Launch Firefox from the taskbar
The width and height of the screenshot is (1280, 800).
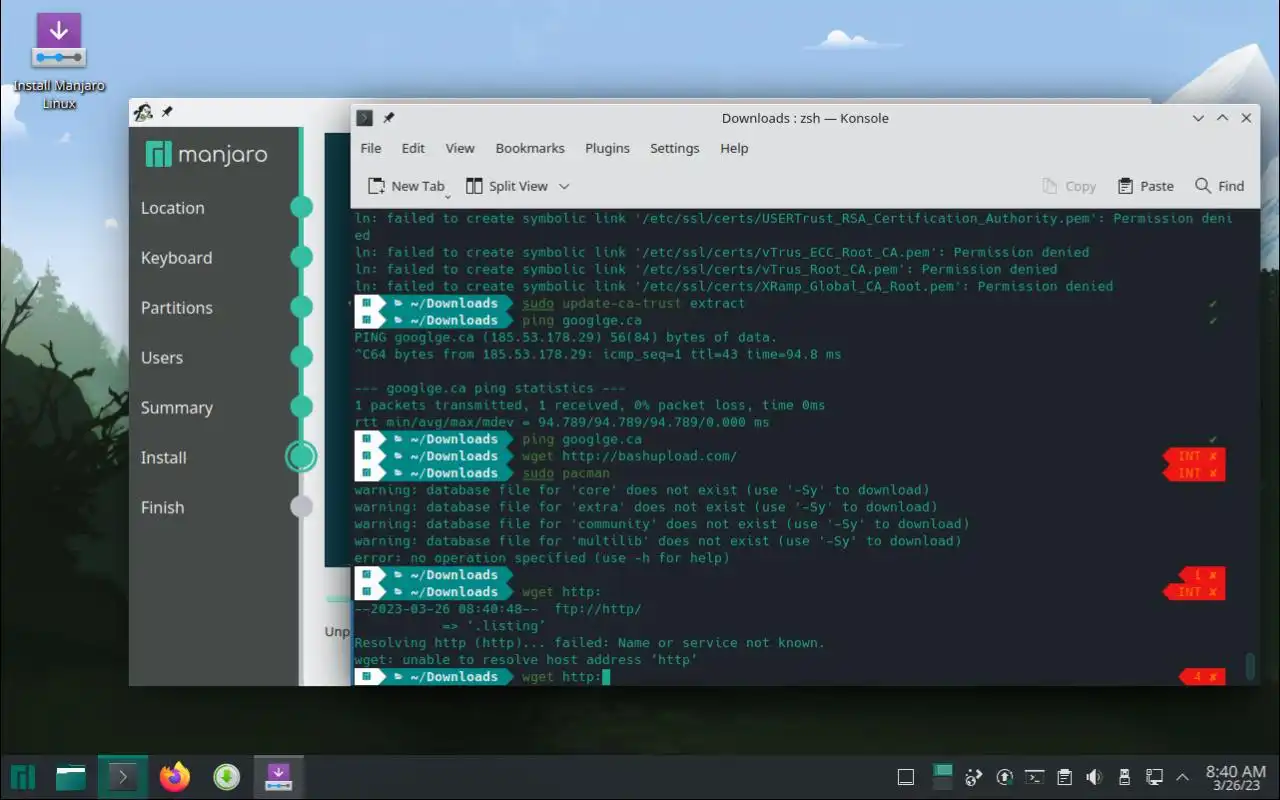pos(175,777)
